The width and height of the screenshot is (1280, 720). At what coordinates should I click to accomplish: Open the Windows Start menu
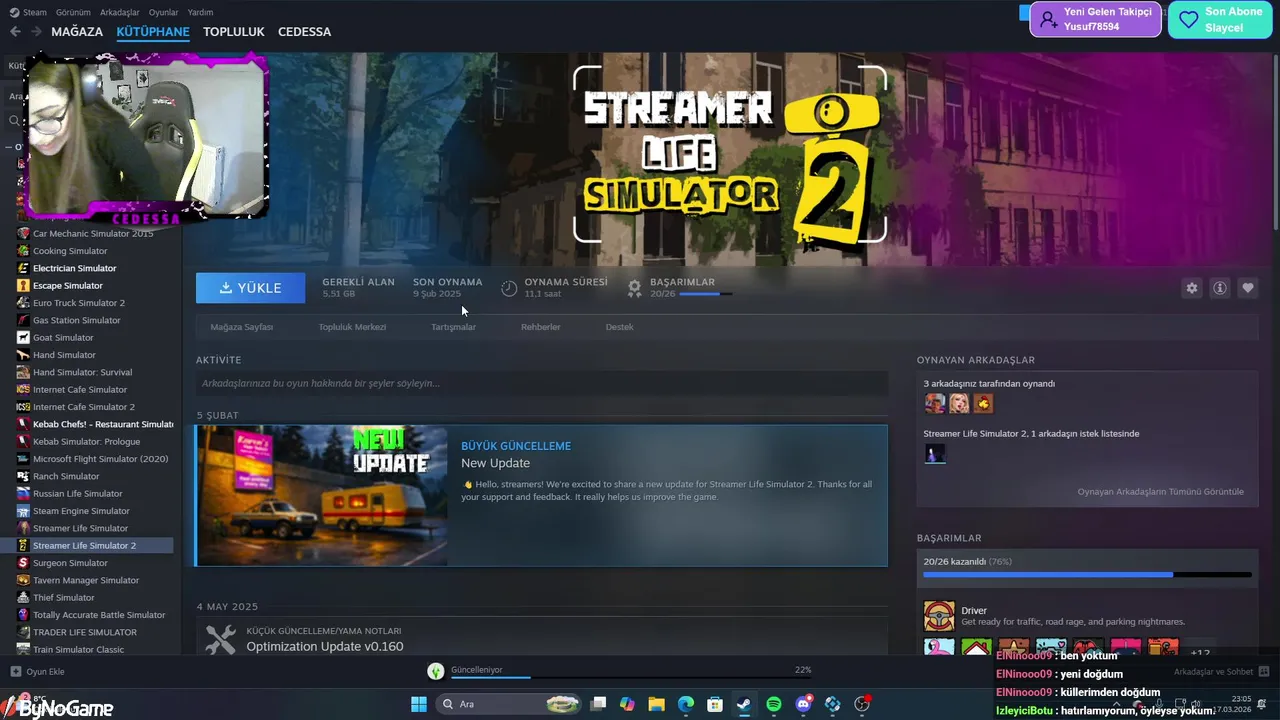[x=419, y=704]
